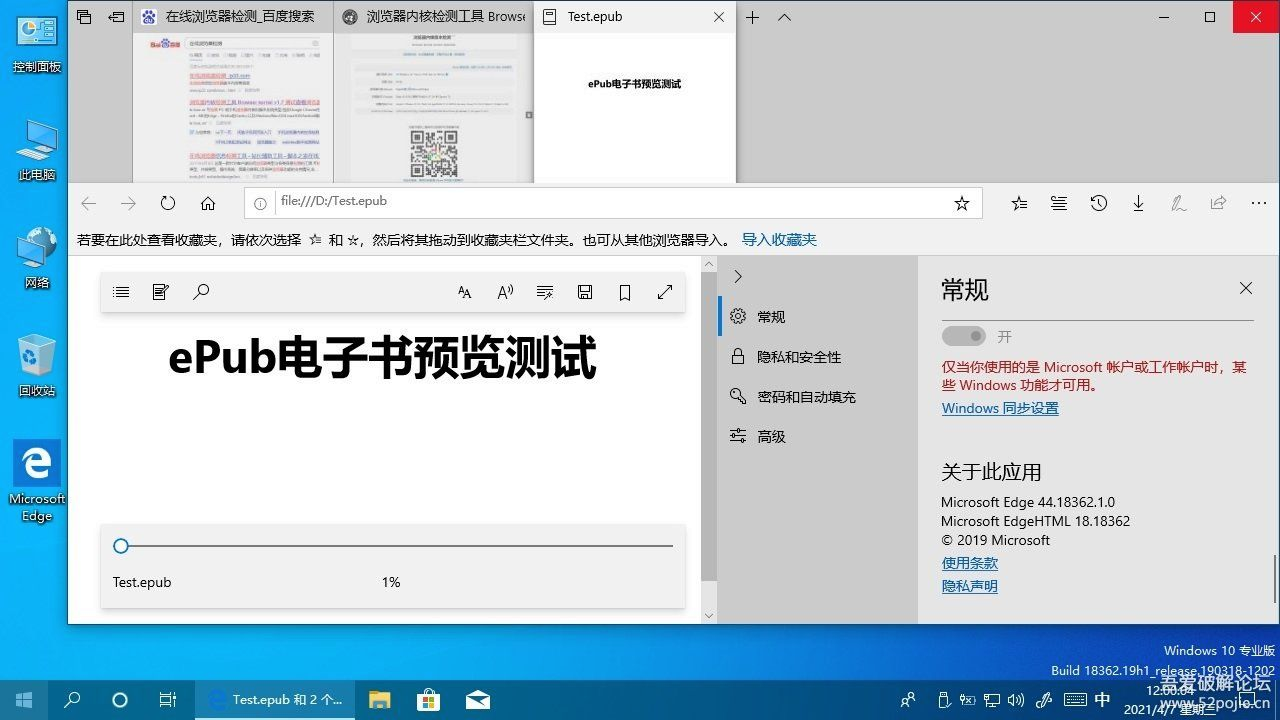This screenshot has width=1280, height=720.
Task: Open taskbar search
Action: click(x=72, y=700)
